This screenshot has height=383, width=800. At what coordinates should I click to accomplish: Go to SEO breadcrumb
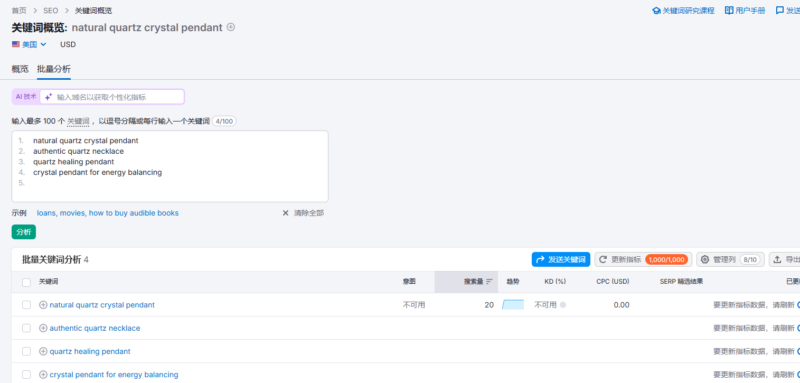click(x=51, y=10)
